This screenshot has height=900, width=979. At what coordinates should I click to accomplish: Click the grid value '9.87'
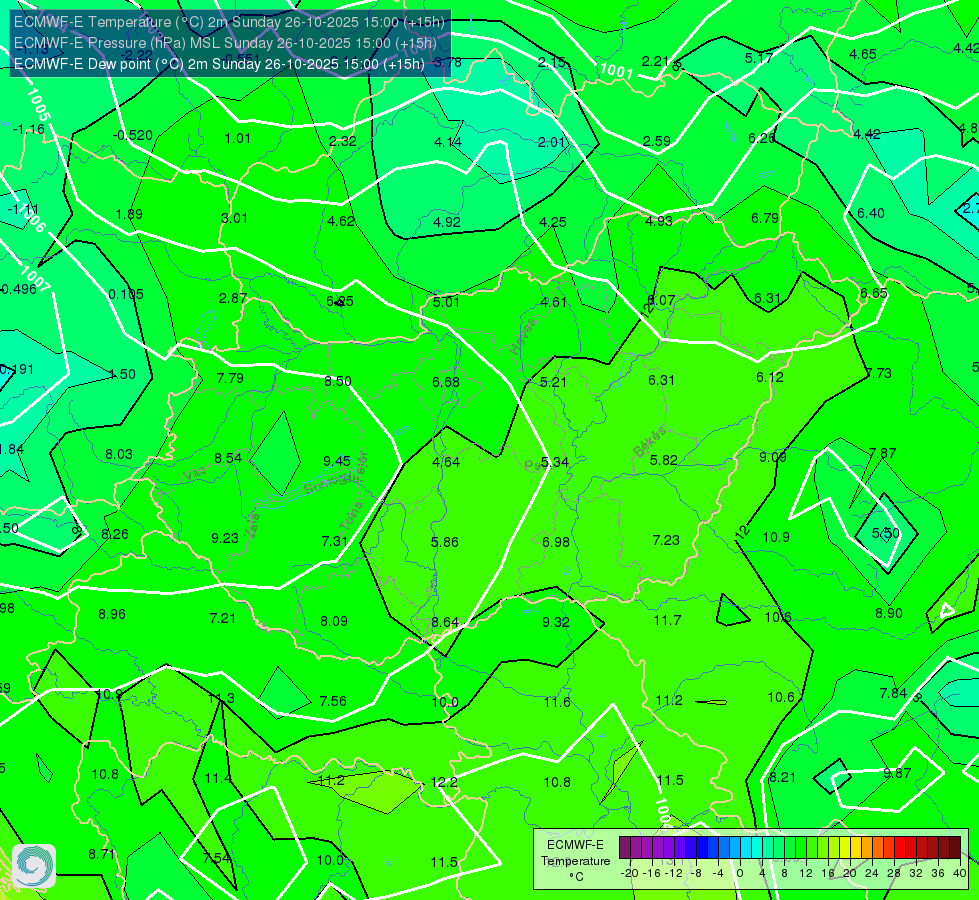[x=897, y=773]
